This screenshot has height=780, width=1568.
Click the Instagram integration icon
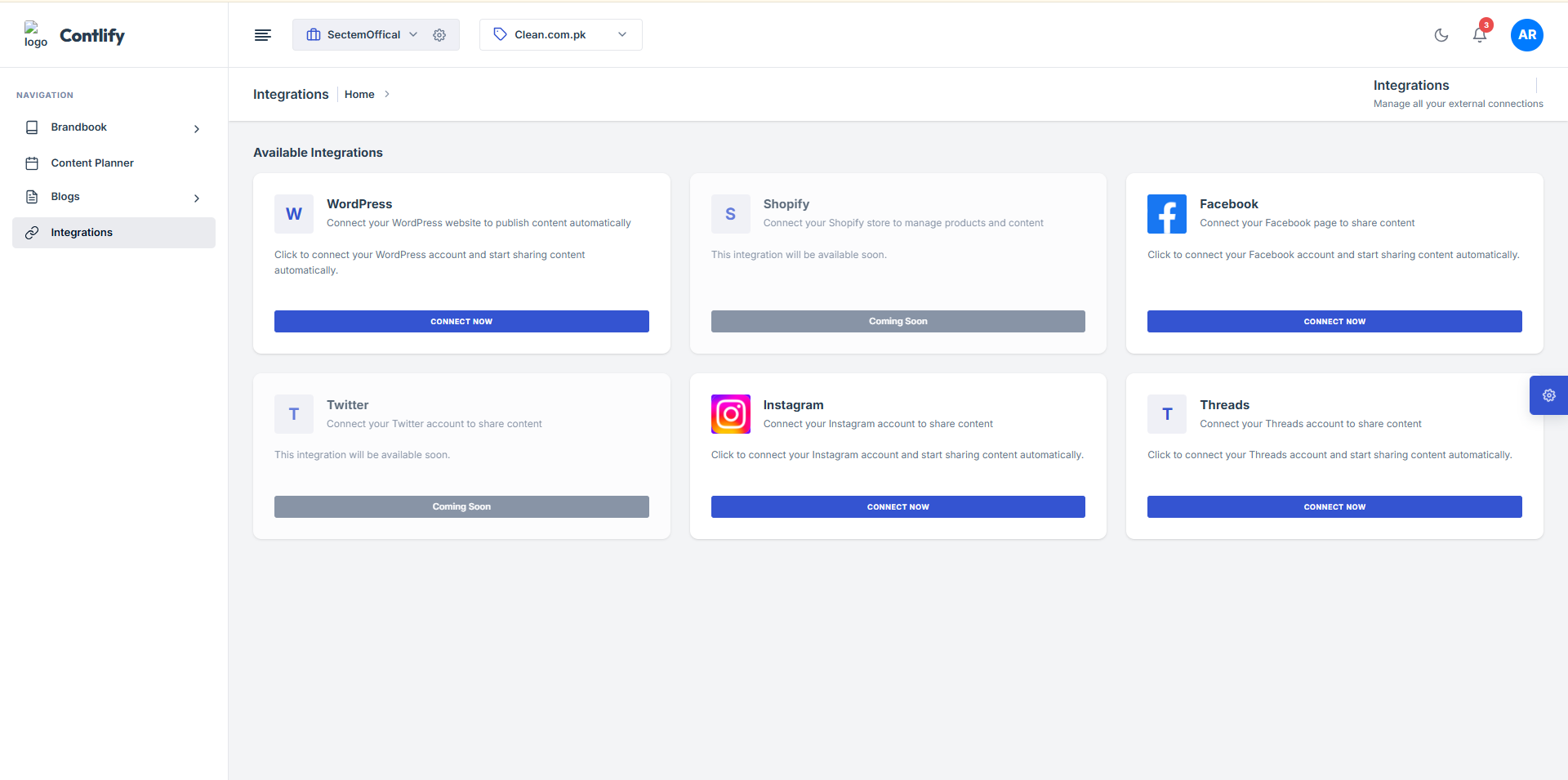tap(730, 414)
